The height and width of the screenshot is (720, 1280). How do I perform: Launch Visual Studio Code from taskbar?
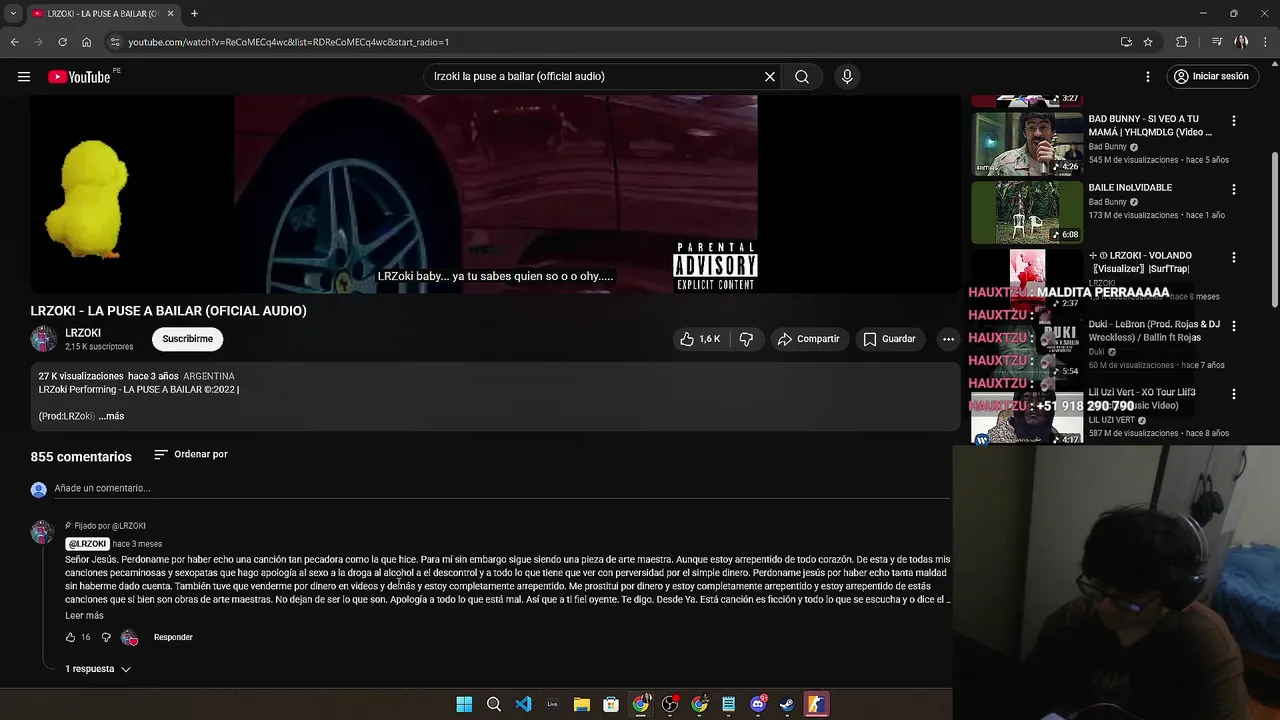523,704
